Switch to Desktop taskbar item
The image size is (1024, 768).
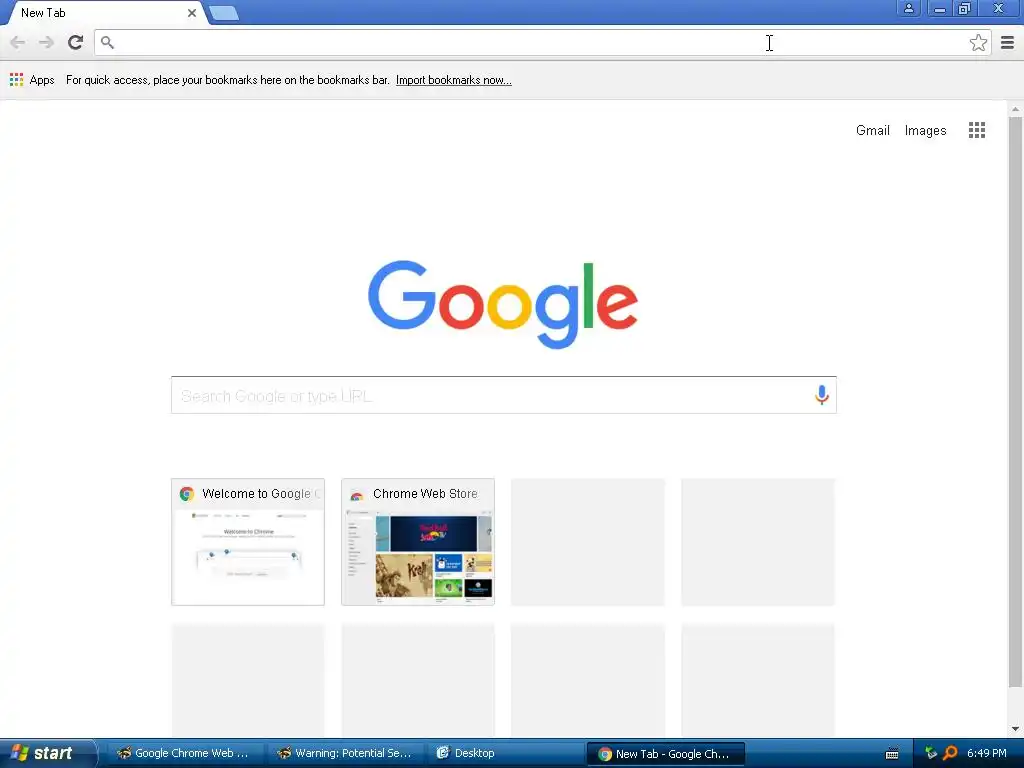coord(505,753)
